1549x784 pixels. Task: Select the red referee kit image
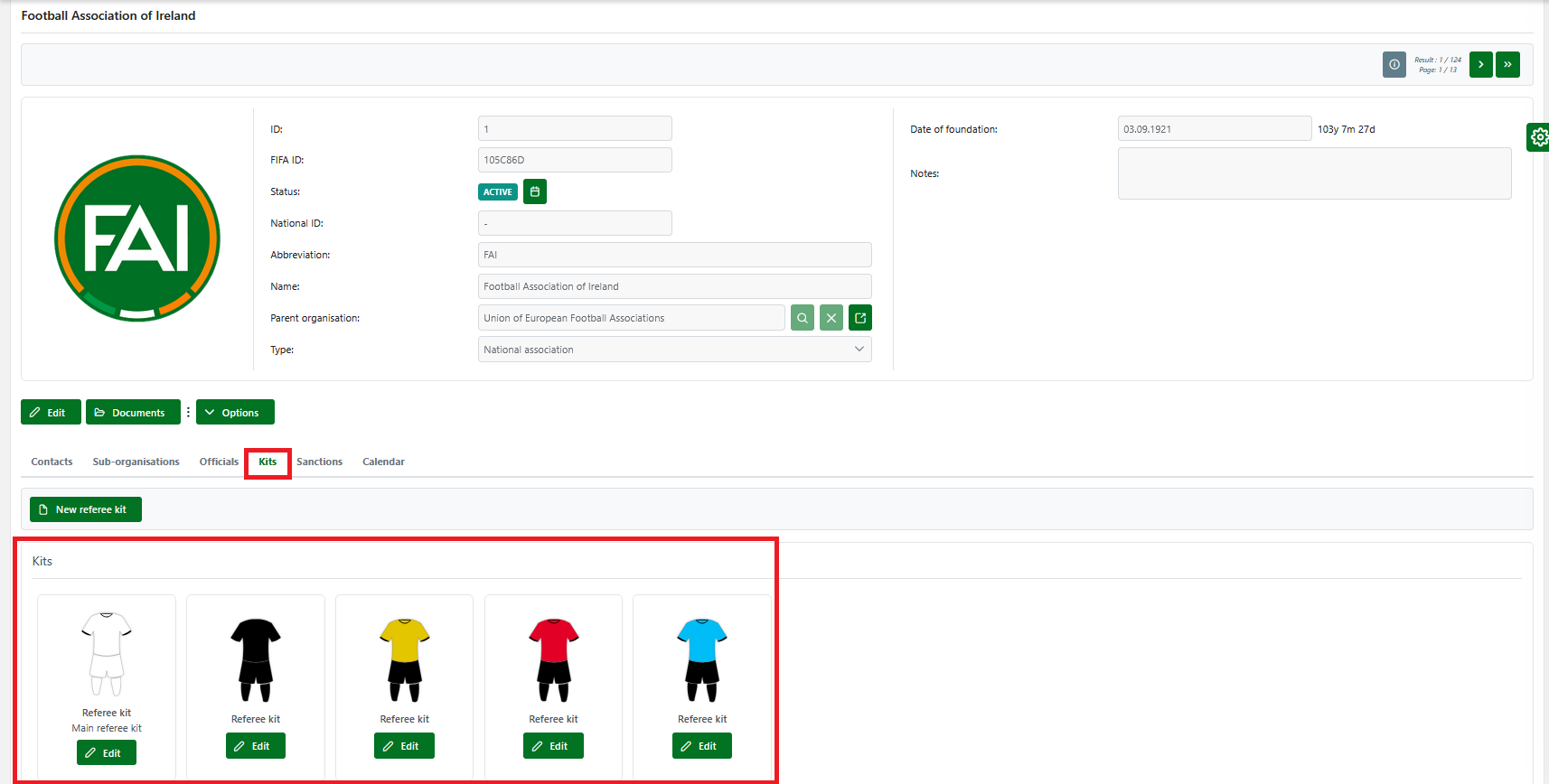pyautogui.click(x=553, y=659)
